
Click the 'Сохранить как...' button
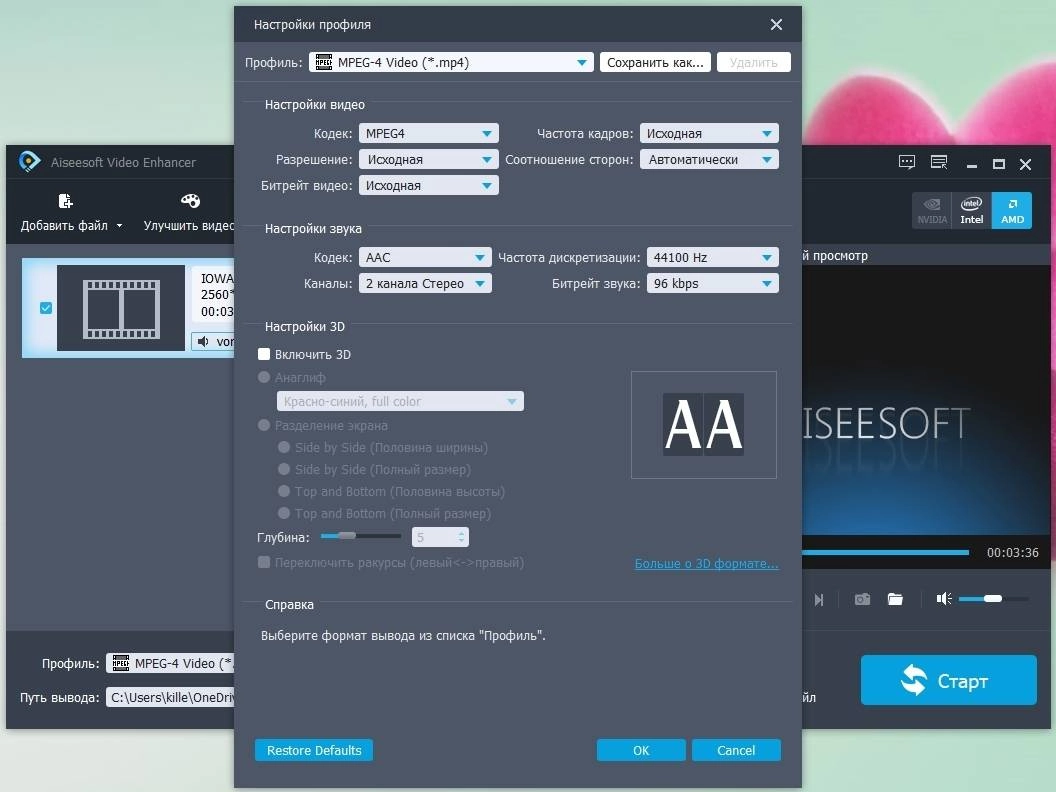[x=655, y=63]
